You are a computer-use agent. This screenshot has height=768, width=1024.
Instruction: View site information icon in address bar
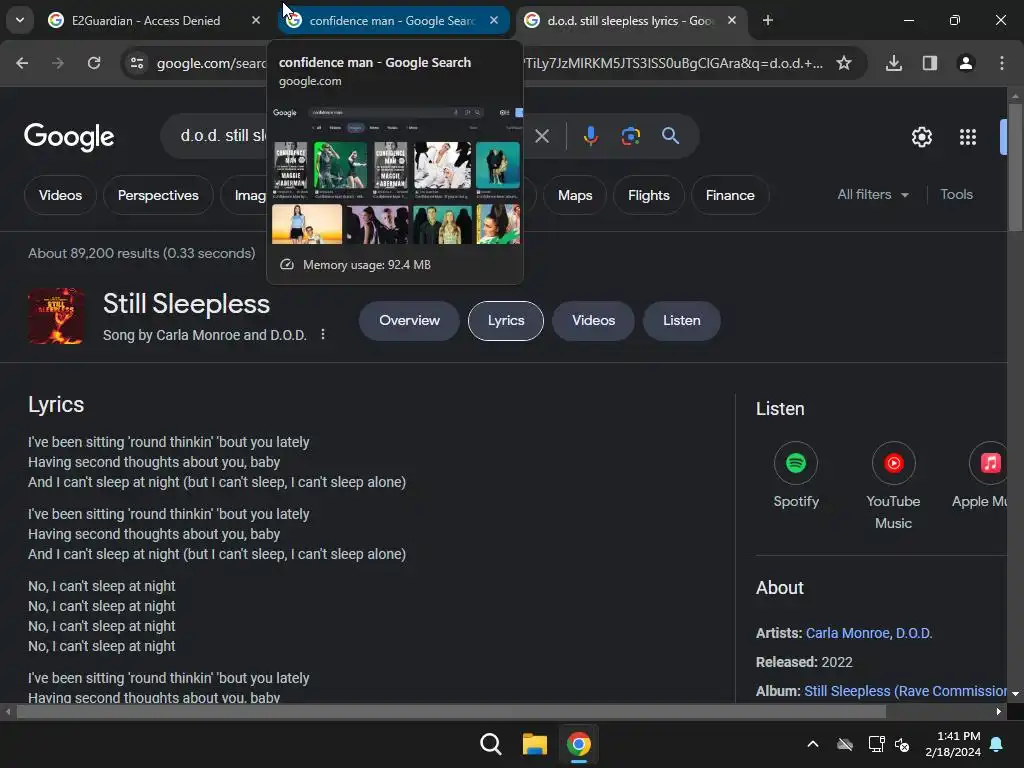click(137, 63)
